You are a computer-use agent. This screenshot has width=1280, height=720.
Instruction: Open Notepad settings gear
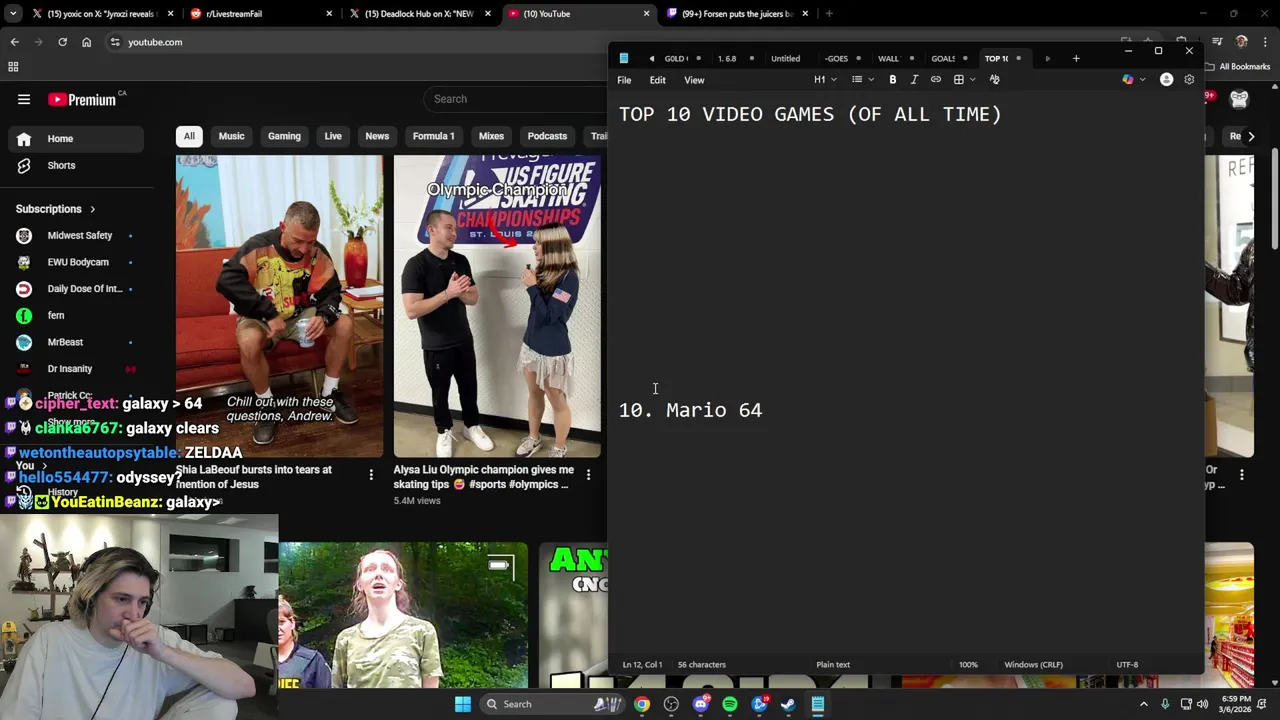(1189, 80)
